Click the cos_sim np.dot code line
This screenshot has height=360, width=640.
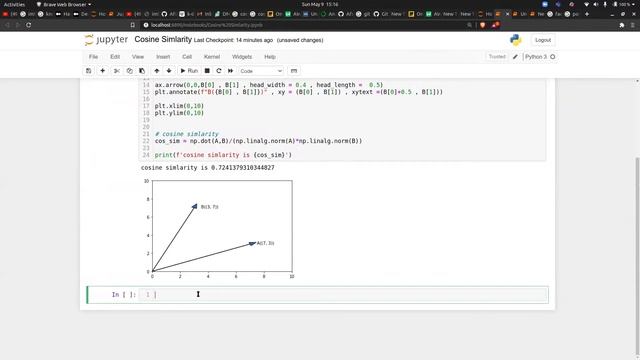(258, 141)
